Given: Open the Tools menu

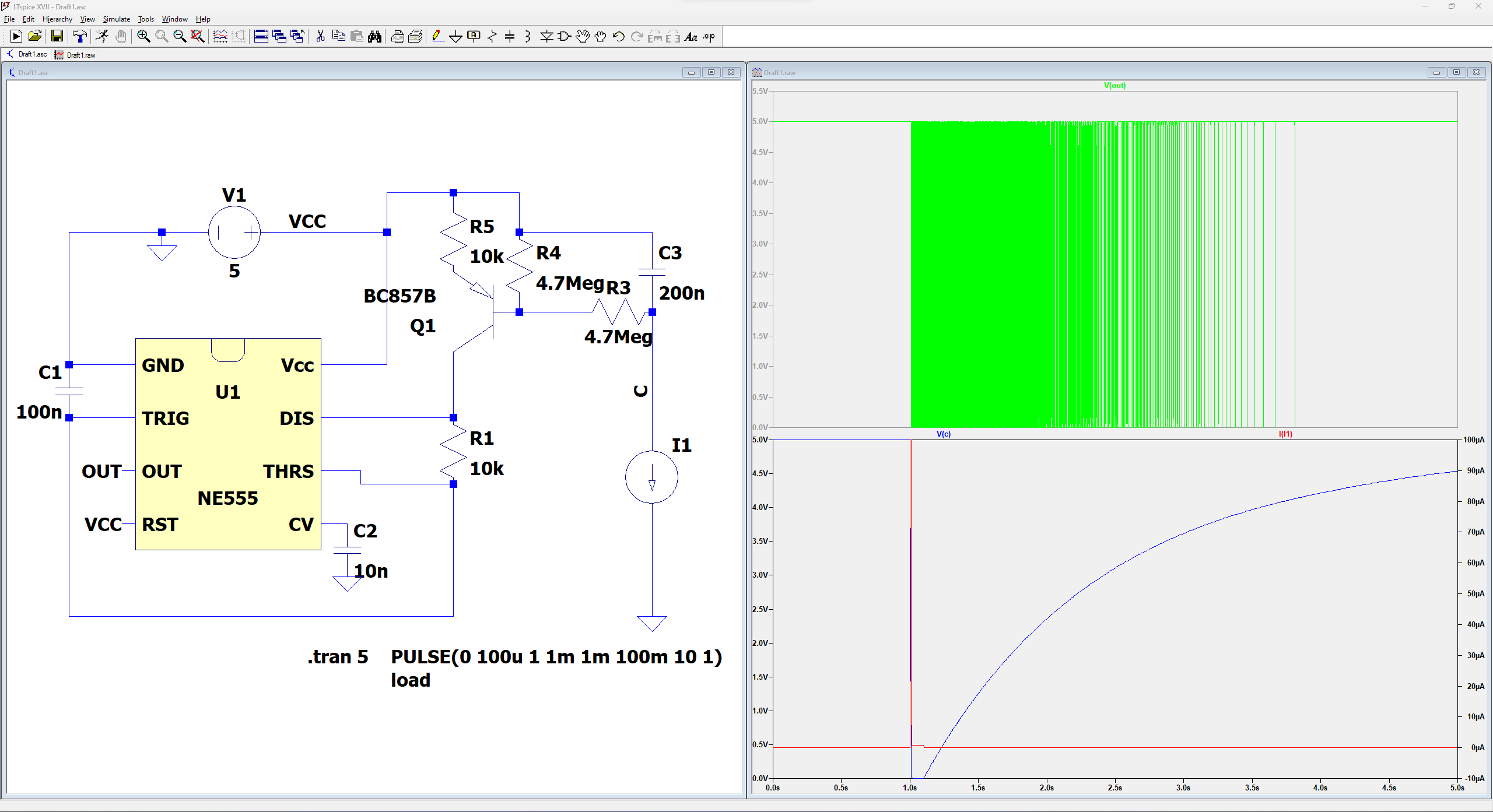Looking at the screenshot, I should point(146,19).
